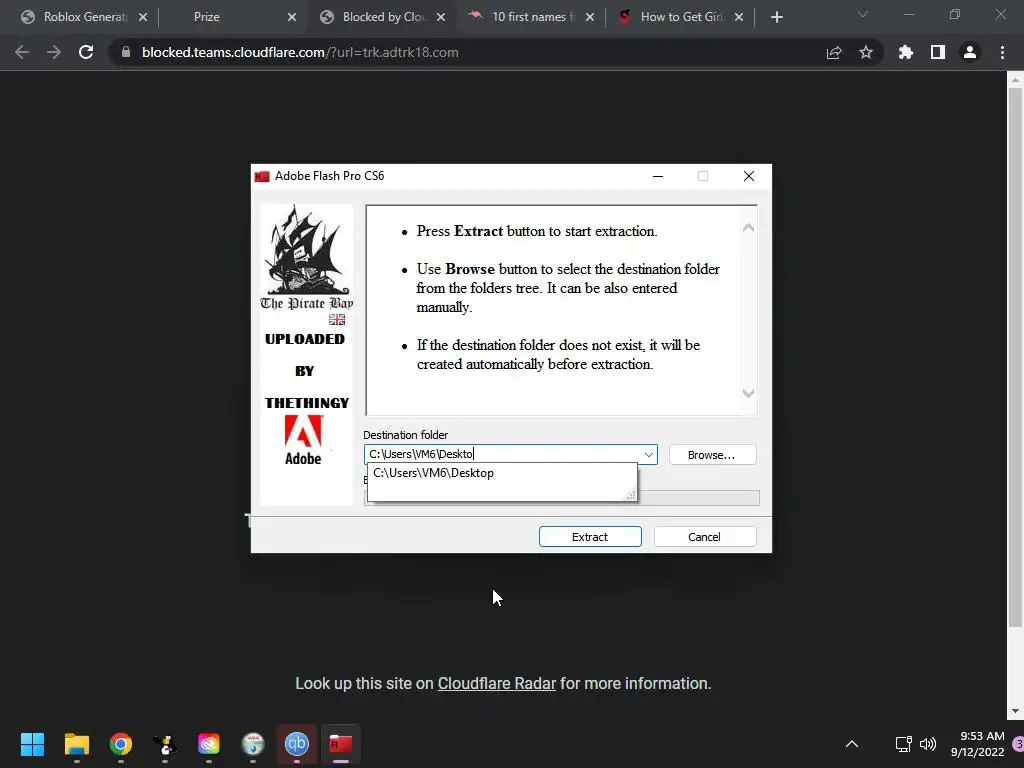The width and height of the screenshot is (1024, 768).
Task: Open network settings tray icon
Action: point(903,744)
